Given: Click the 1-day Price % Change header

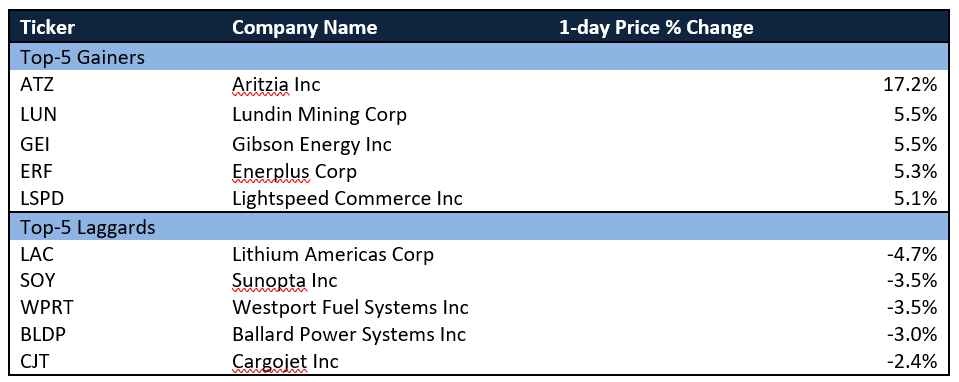Looking at the screenshot, I should [656, 28].
